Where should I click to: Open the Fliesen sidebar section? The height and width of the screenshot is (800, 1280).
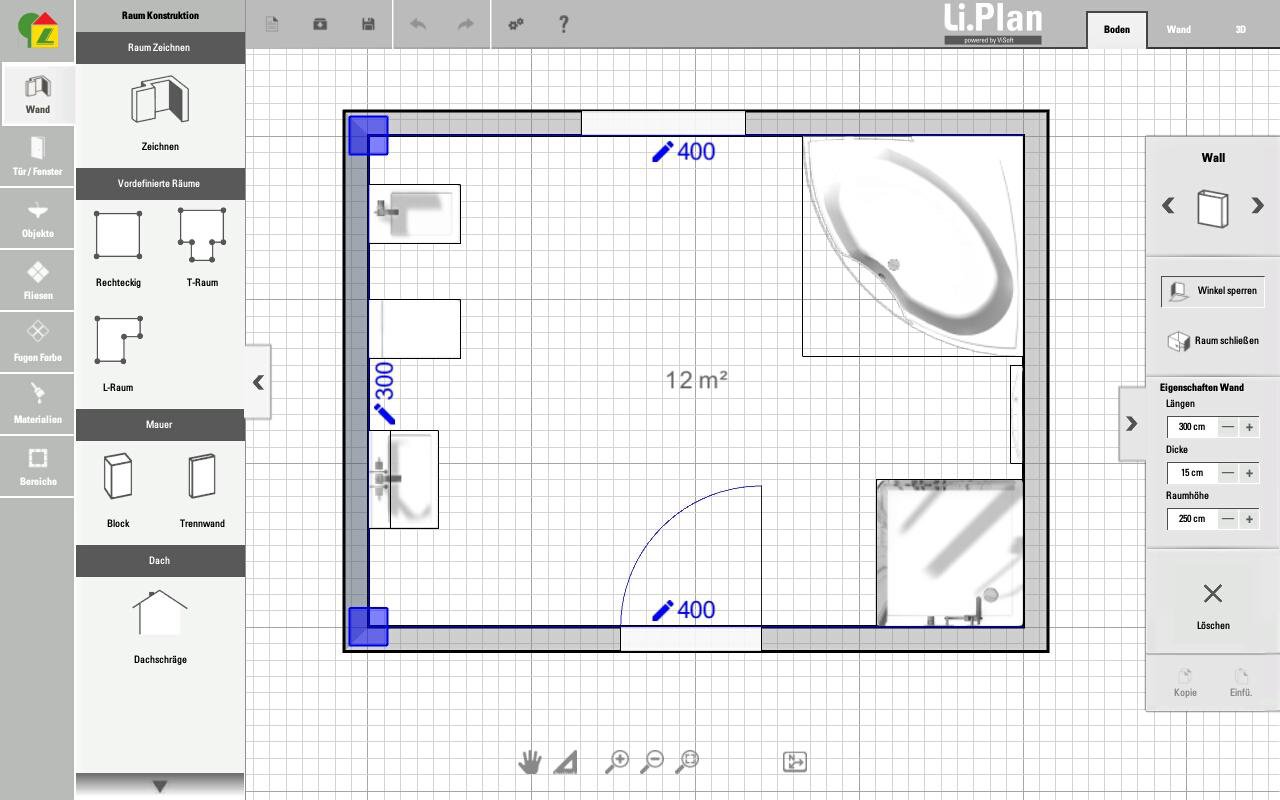37,281
